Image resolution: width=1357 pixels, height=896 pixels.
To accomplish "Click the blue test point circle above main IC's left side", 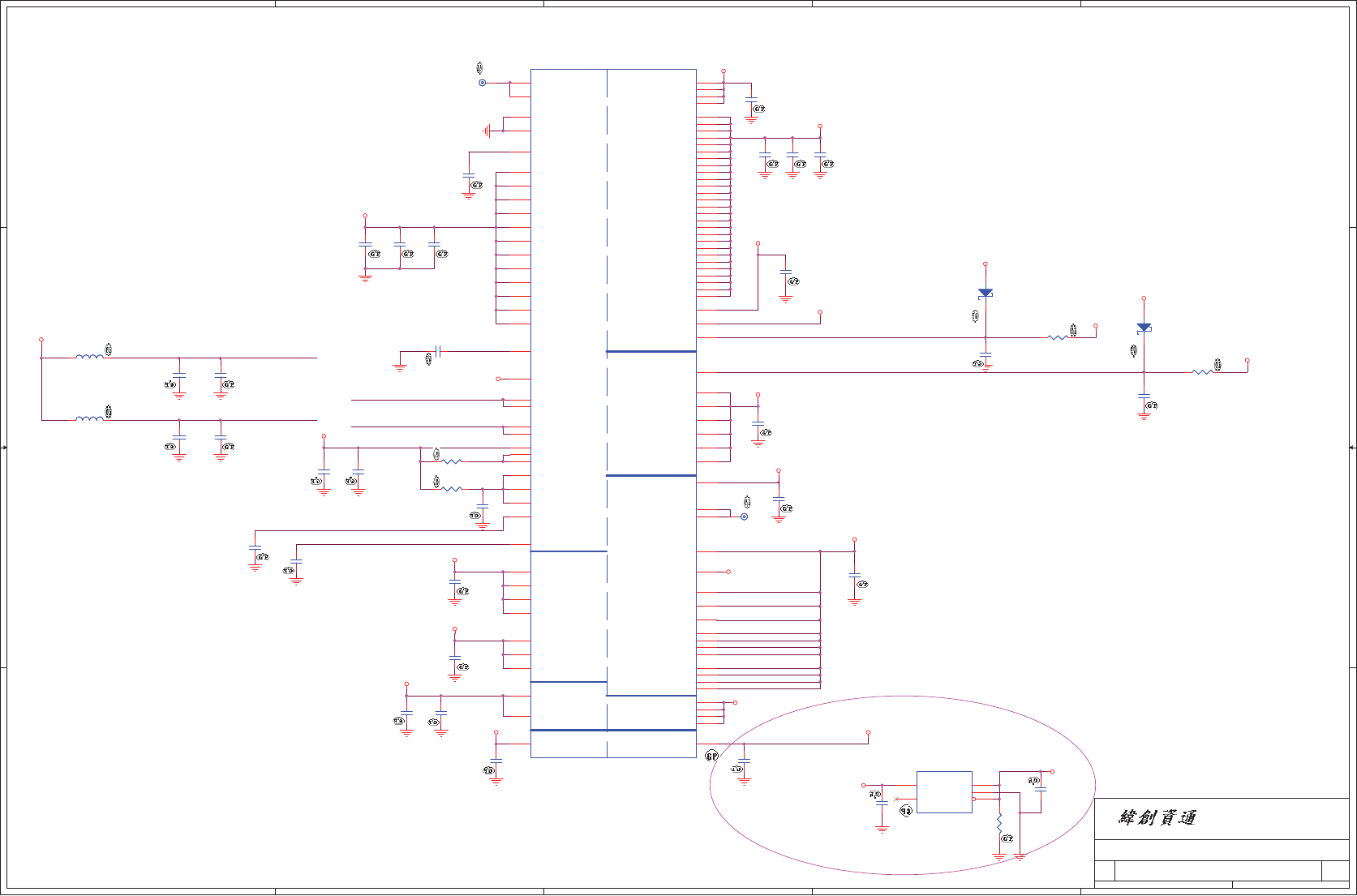I will click(x=482, y=83).
